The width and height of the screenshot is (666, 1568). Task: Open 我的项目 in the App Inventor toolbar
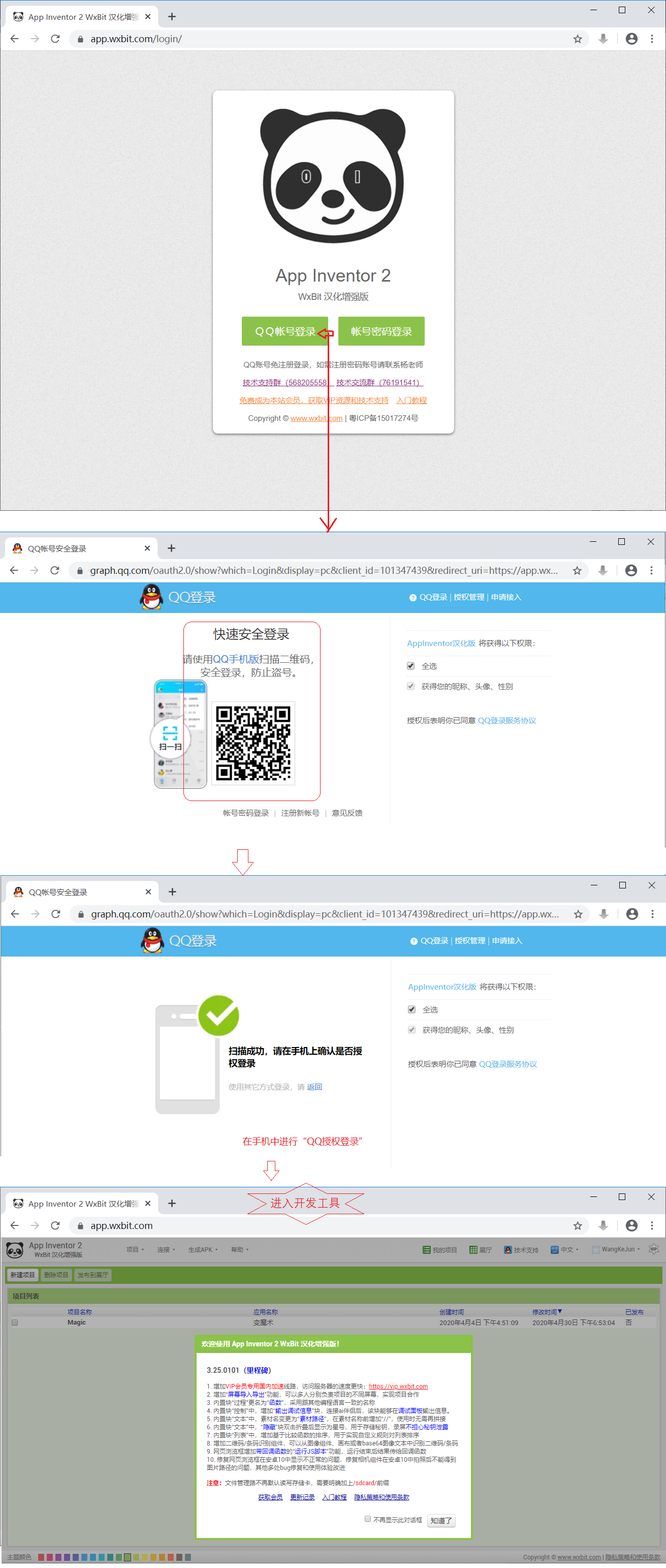tap(440, 1250)
